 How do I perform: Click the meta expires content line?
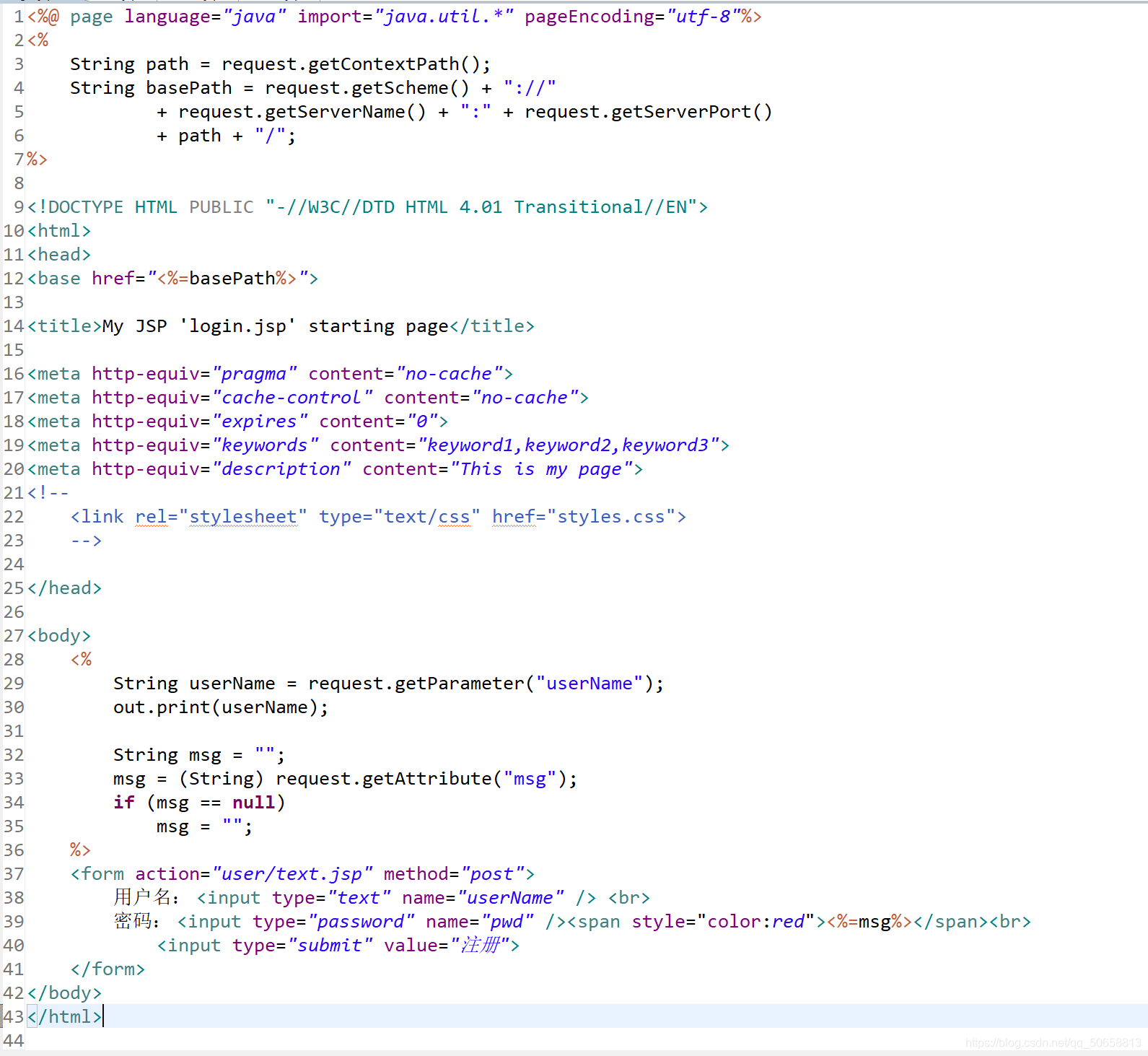[x=237, y=422]
